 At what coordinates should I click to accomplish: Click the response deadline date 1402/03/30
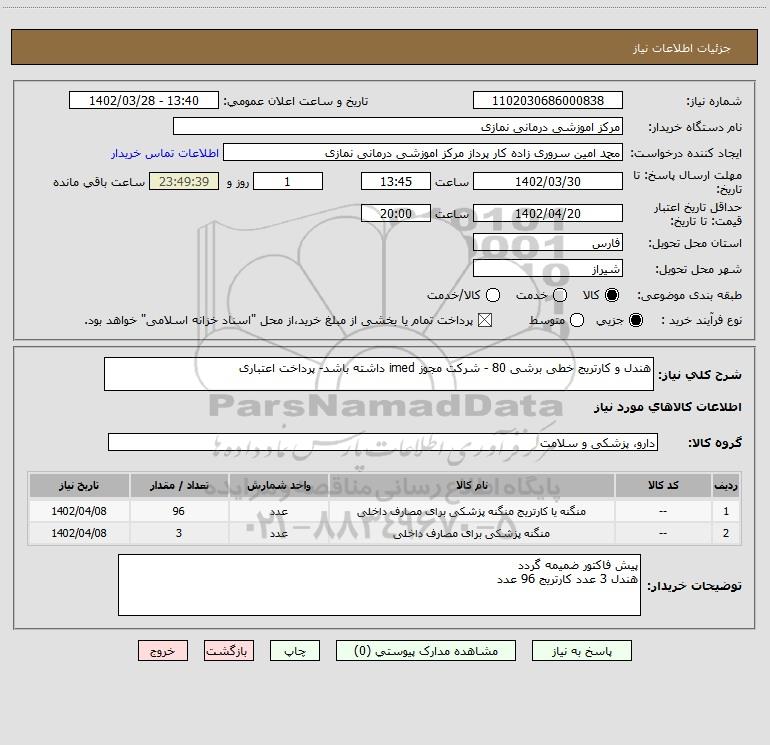tap(548, 181)
